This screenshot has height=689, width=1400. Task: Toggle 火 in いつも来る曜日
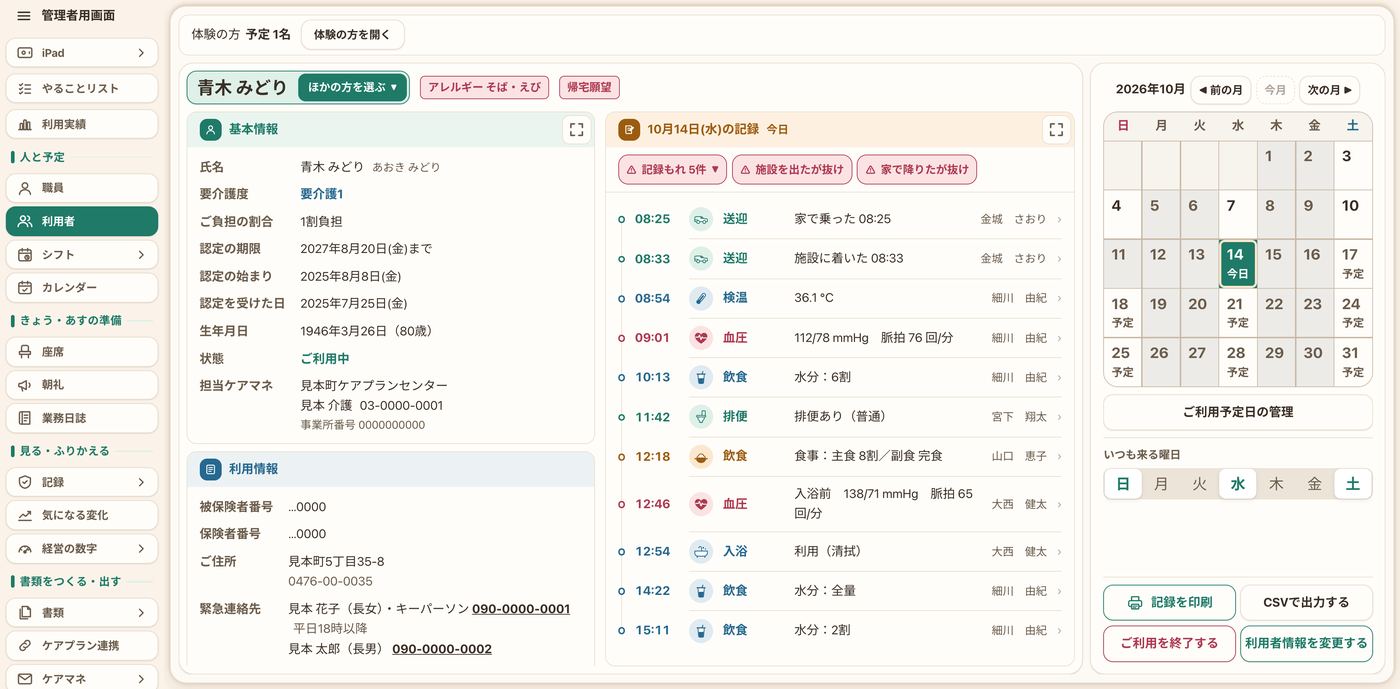(1199, 484)
